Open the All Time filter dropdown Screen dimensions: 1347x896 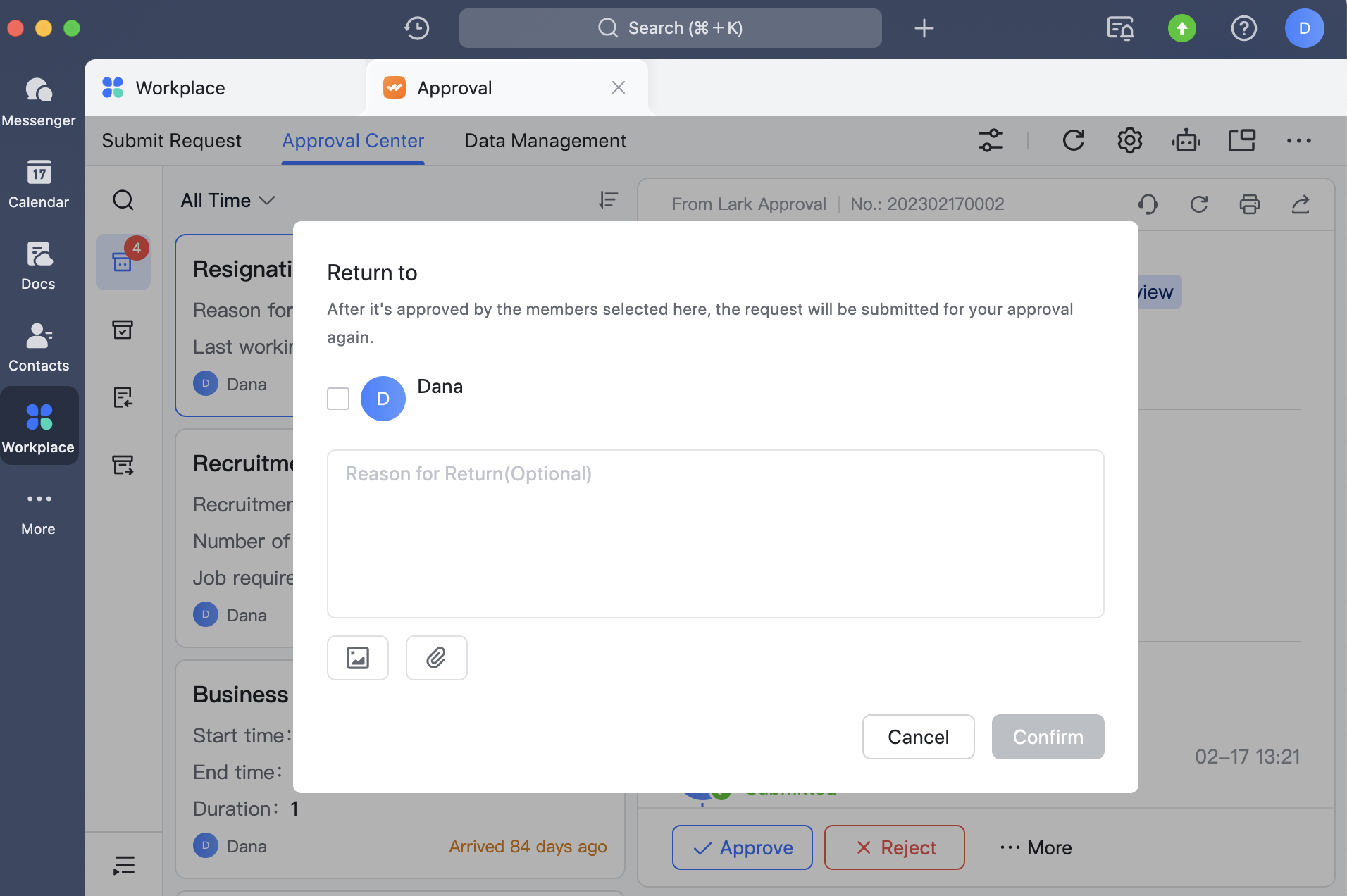(x=227, y=201)
